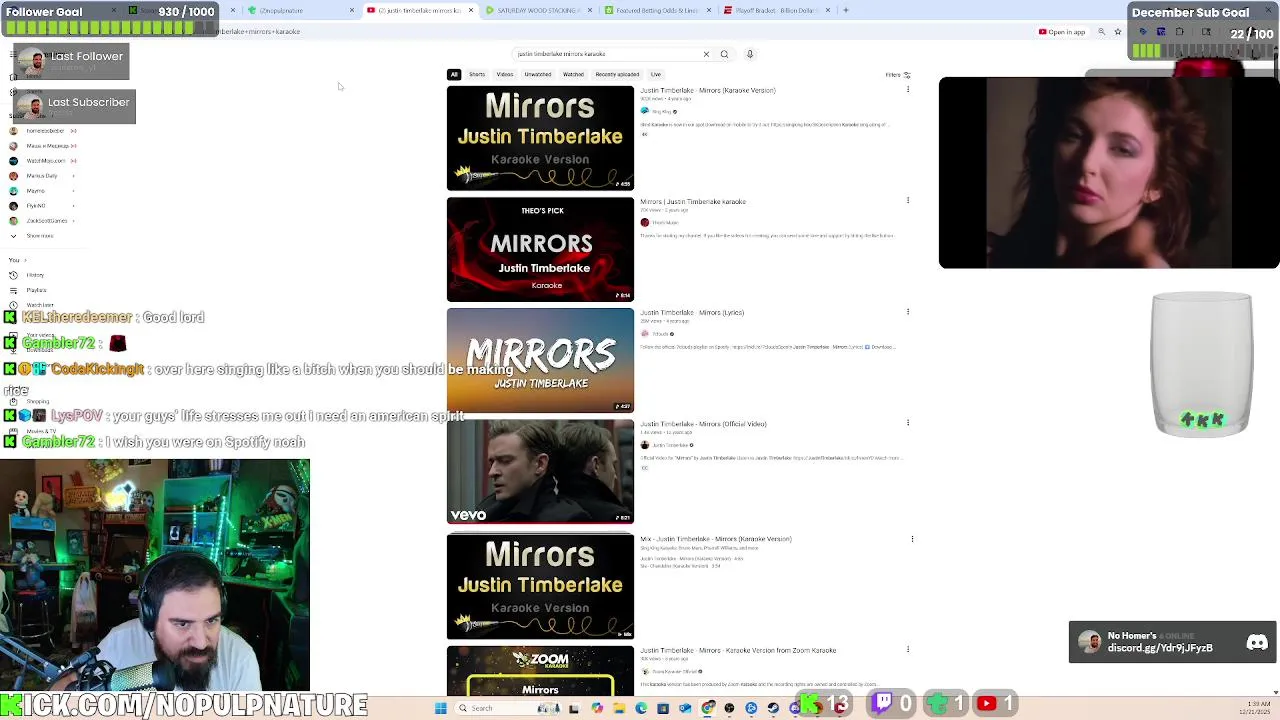Open 'Justin Timberlake - Mirrors (Lyrics)' title link
Viewport: 1280px width, 720px height.
[692, 312]
